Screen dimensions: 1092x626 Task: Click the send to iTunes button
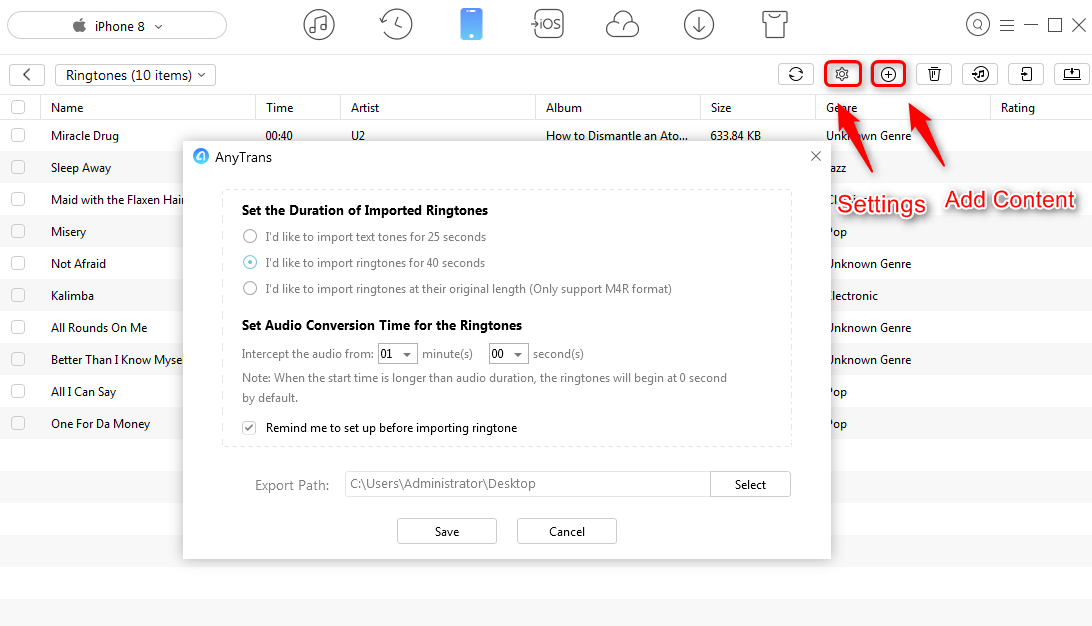980,75
